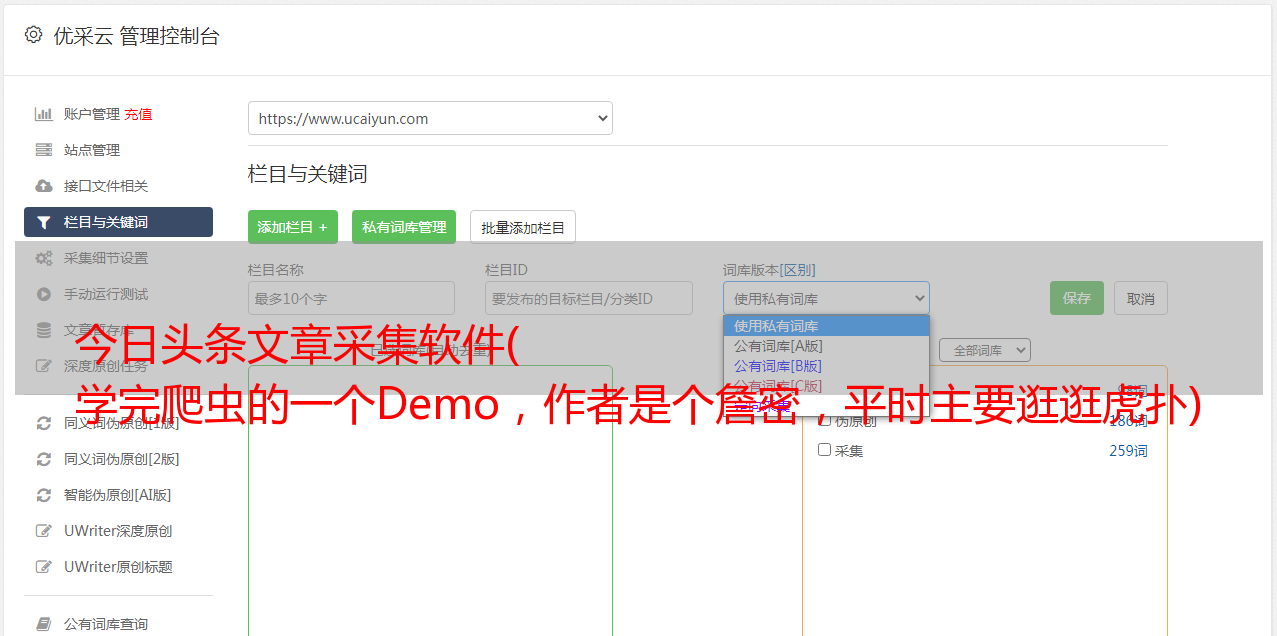1277x636 pixels.
Task: Click the filter icon of 栏目与关键词
Action: point(44,222)
